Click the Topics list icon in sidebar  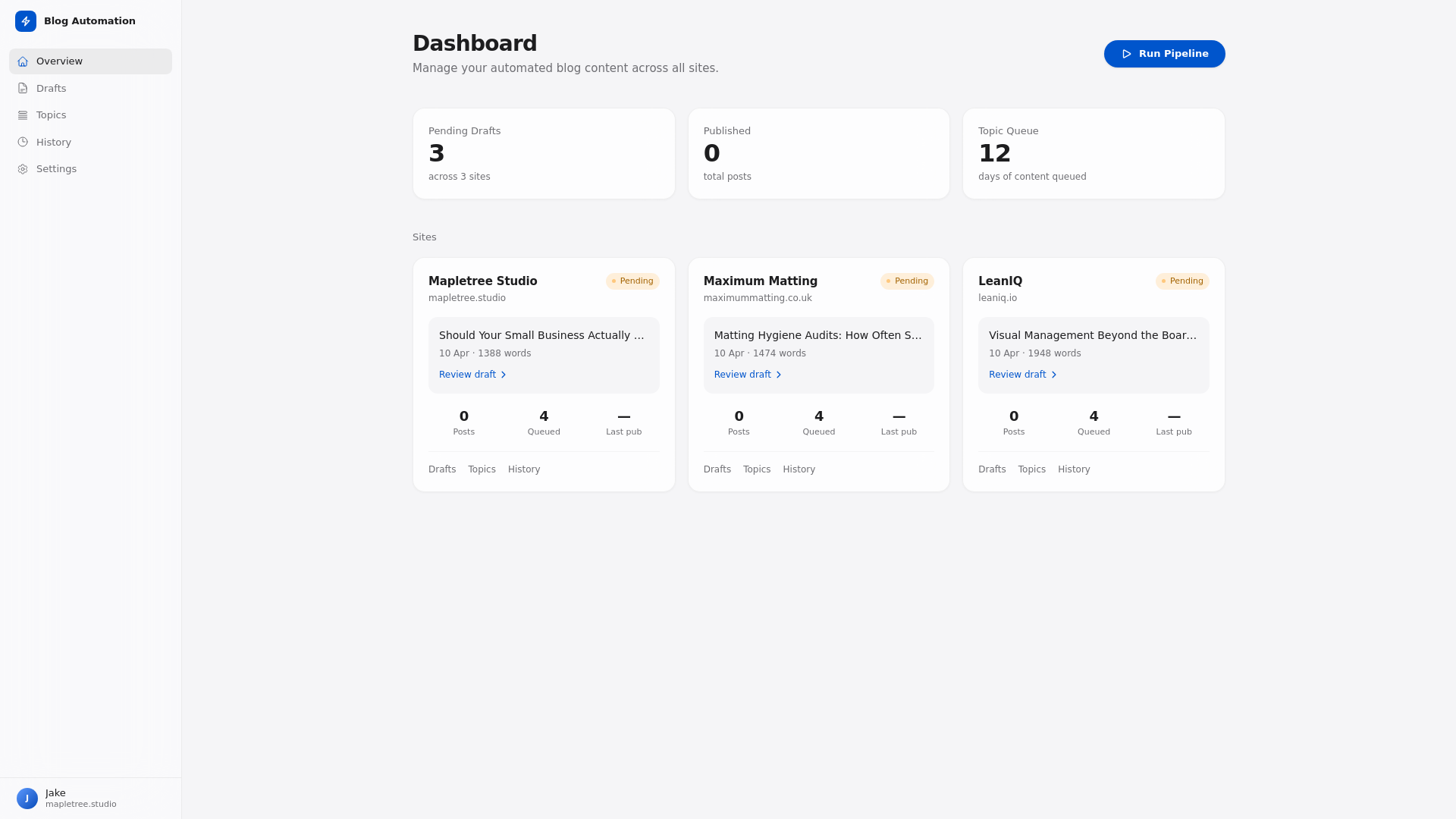(23, 115)
